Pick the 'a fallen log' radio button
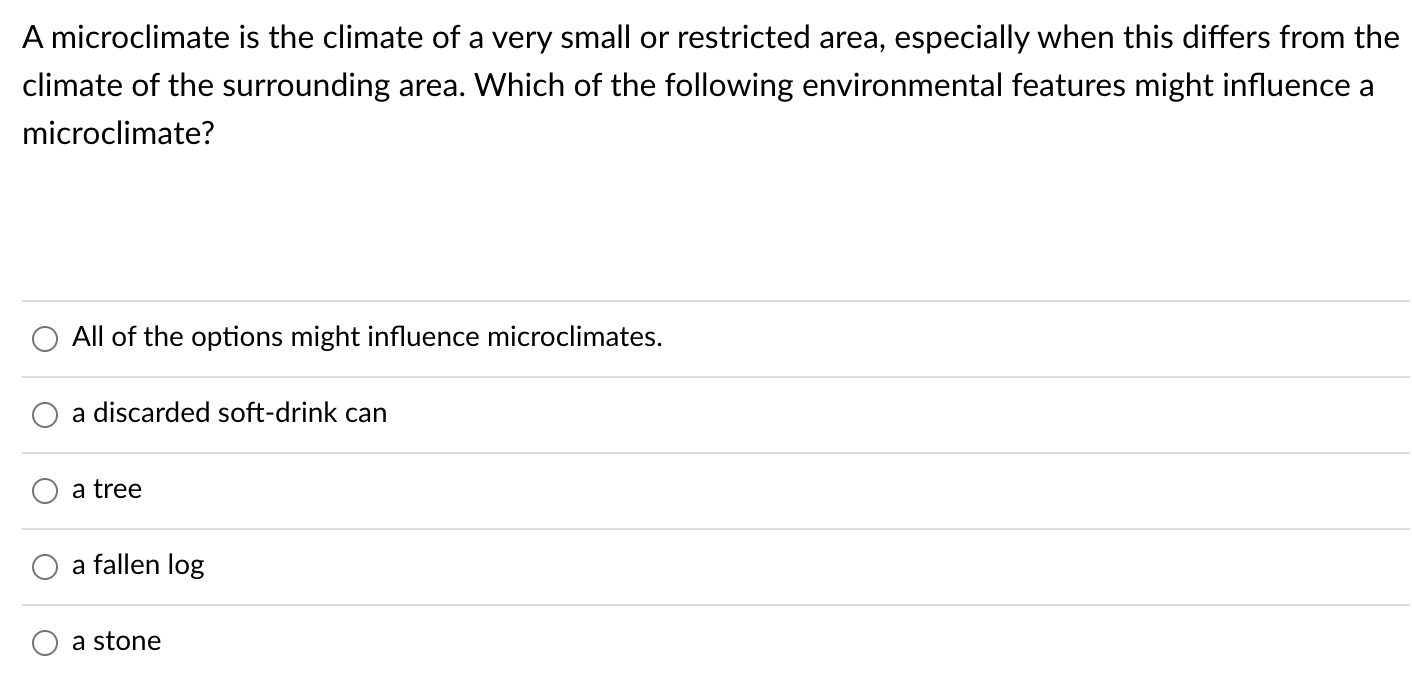This screenshot has height=682, width=1412. coord(45,568)
